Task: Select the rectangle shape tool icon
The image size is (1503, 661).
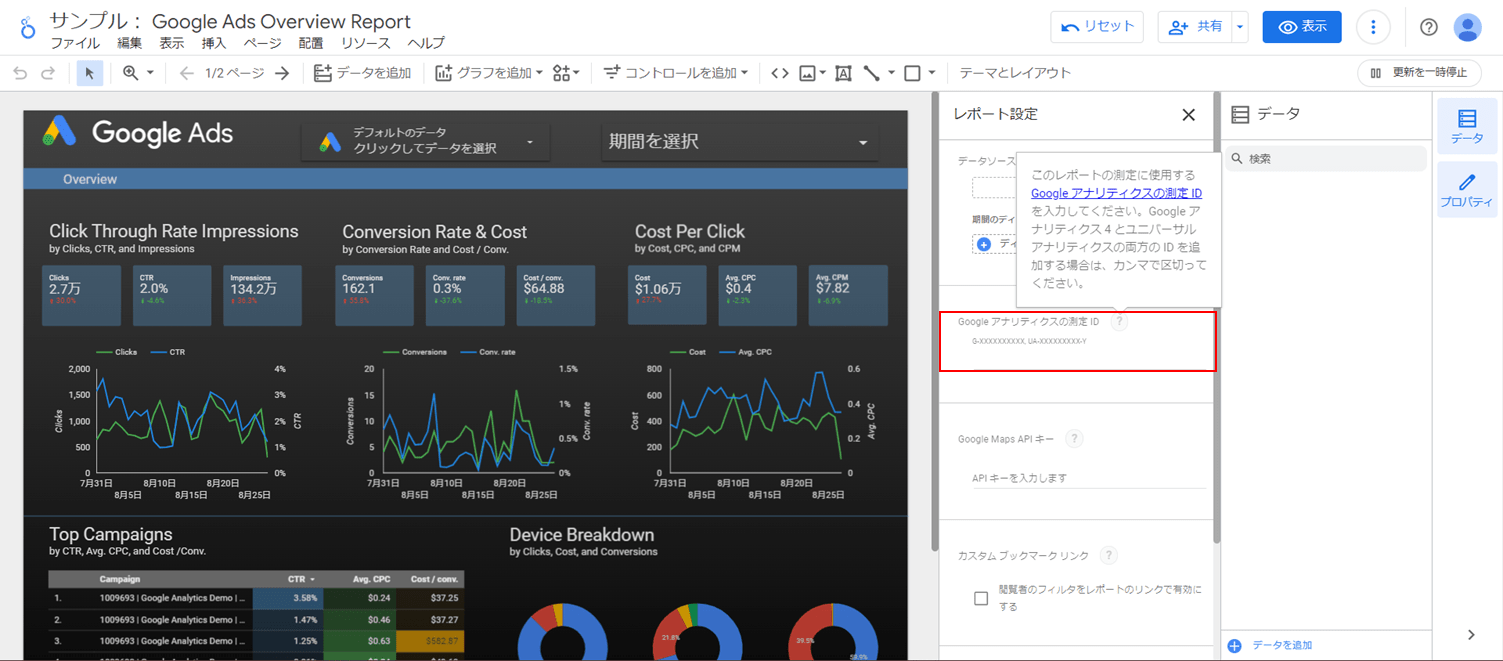Action: coord(912,73)
